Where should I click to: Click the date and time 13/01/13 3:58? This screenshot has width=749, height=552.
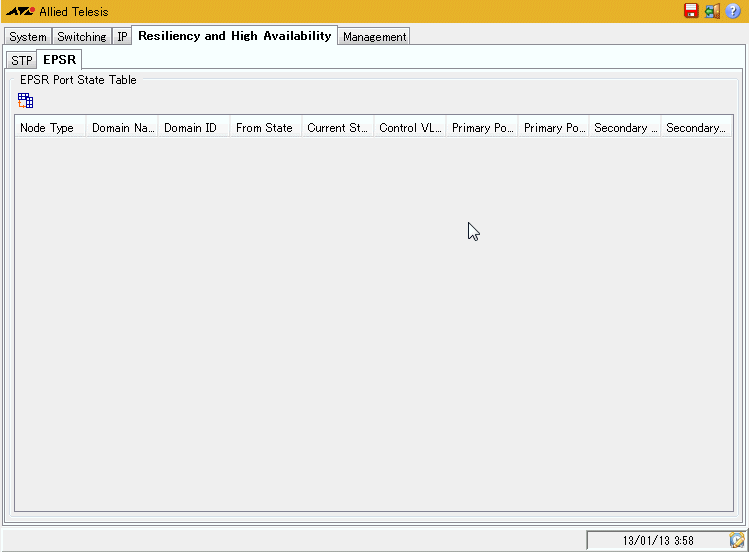[x=658, y=541]
